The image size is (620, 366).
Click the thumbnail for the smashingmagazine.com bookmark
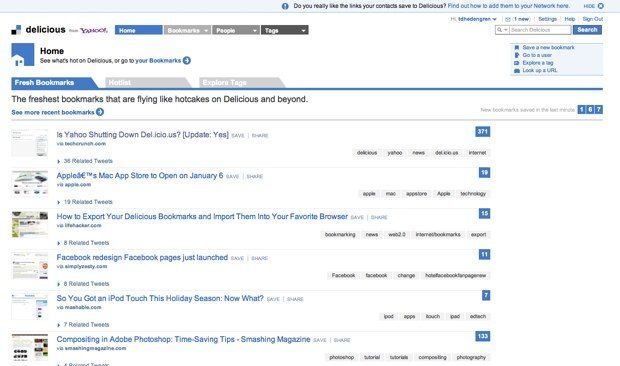(30, 347)
